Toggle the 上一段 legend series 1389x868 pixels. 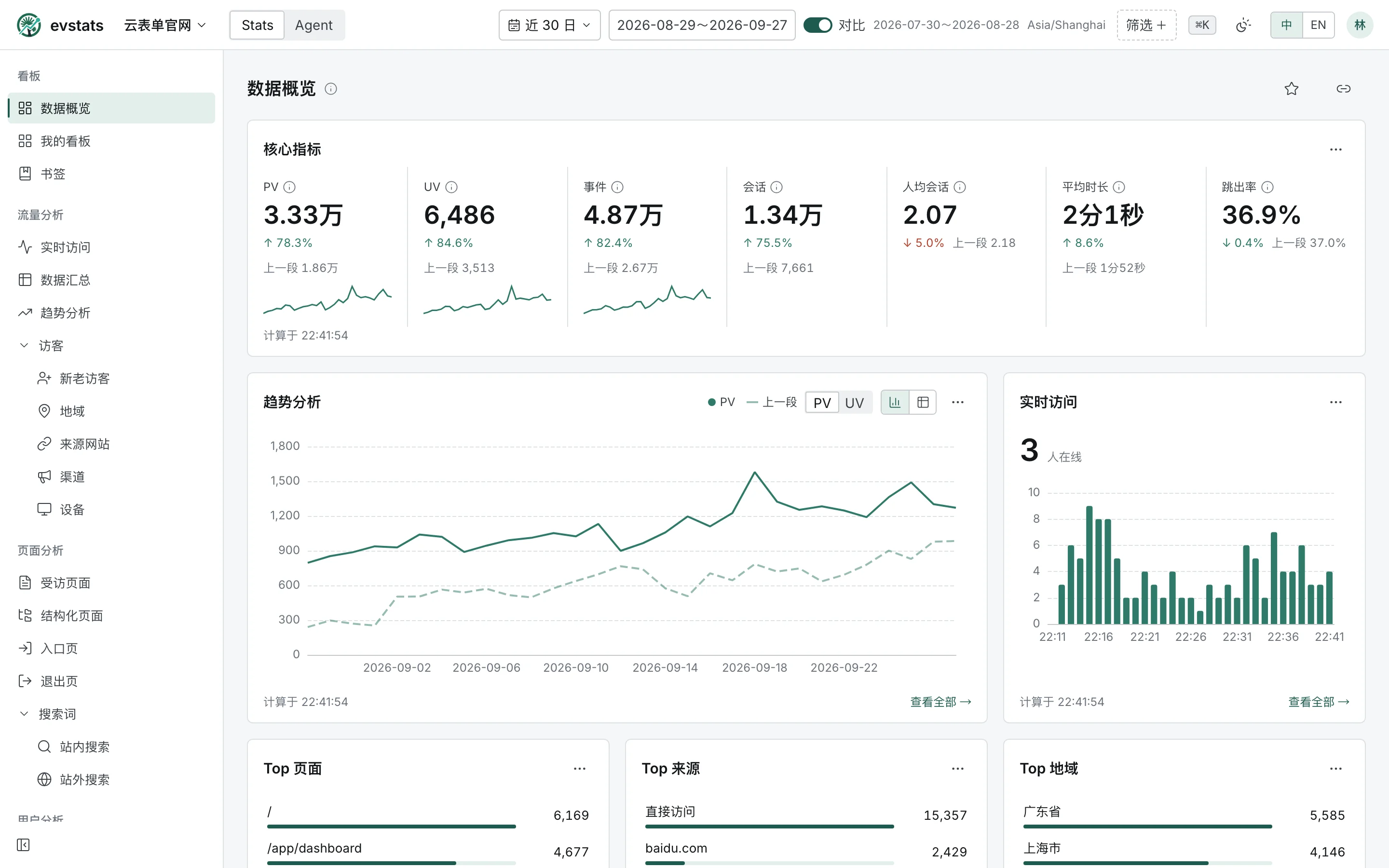click(x=771, y=403)
